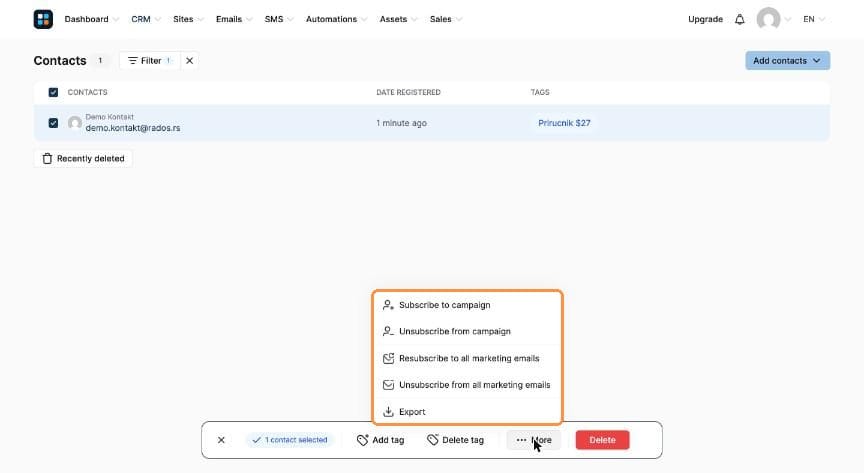Choose Resubscribe to all marketing emails

tap(467, 358)
